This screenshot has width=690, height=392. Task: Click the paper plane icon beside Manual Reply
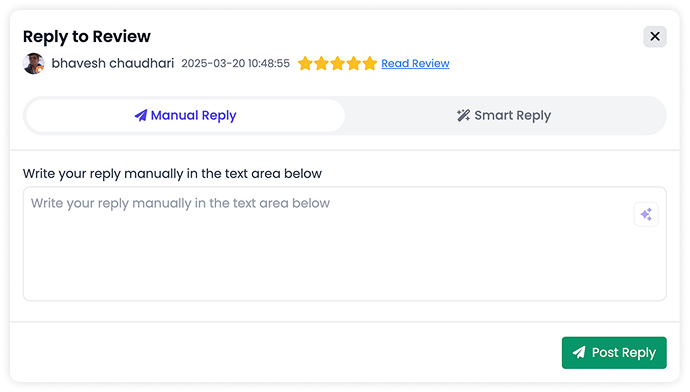(x=140, y=115)
